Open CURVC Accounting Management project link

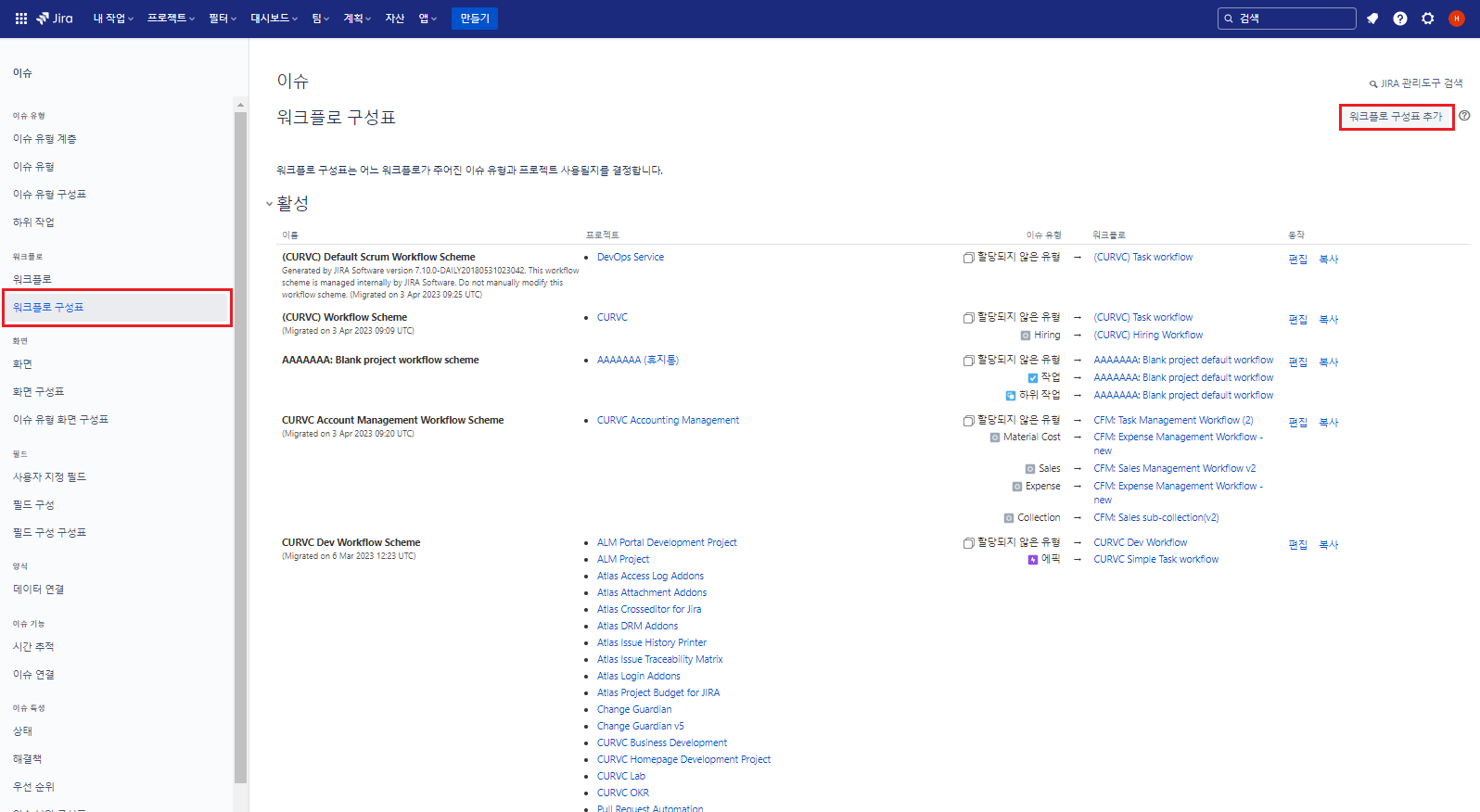668,421
